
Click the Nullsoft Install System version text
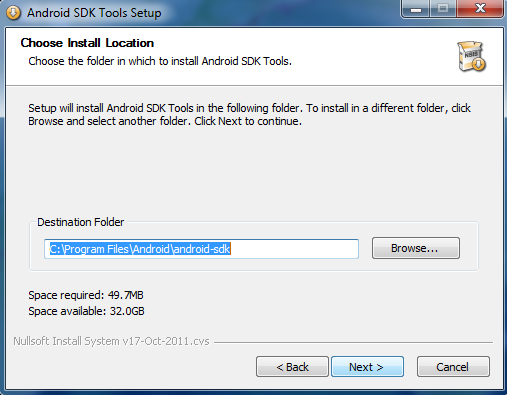click(x=111, y=341)
